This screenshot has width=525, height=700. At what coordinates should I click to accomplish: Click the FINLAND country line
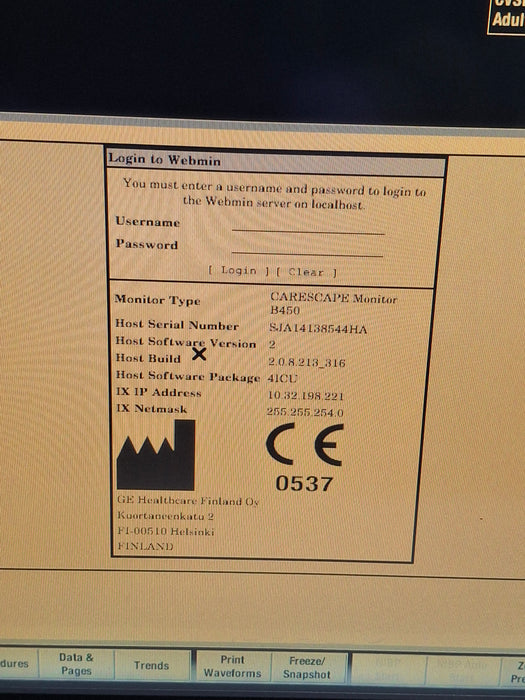(146, 546)
